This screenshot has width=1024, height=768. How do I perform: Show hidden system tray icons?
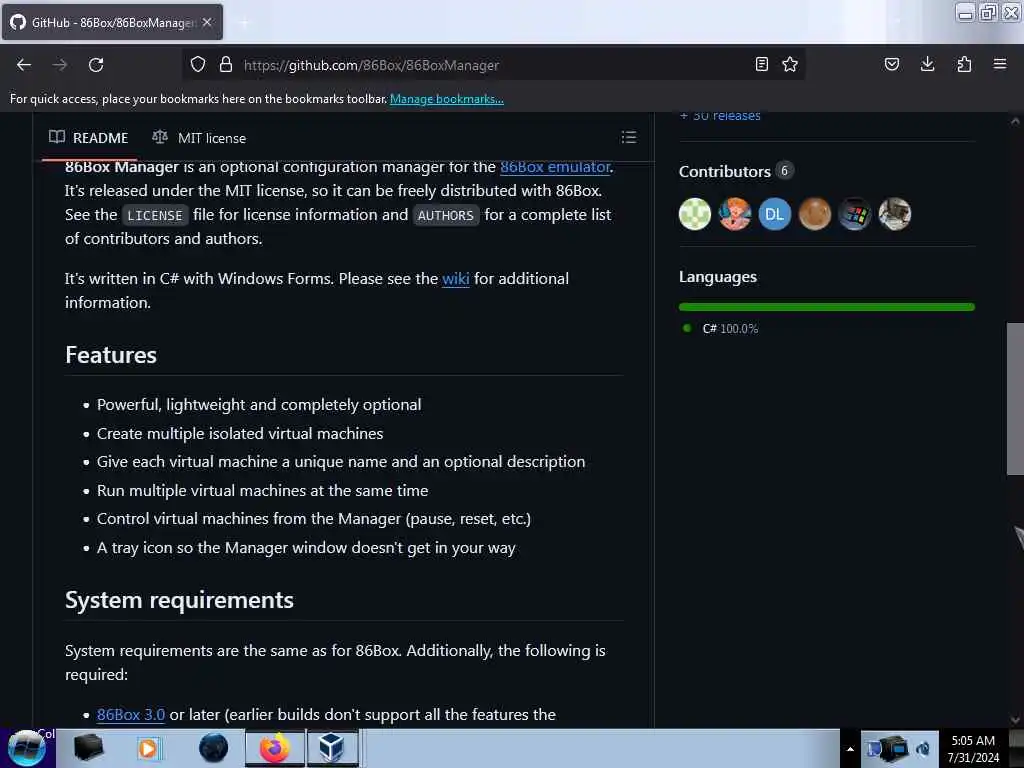pyautogui.click(x=850, y=749)
